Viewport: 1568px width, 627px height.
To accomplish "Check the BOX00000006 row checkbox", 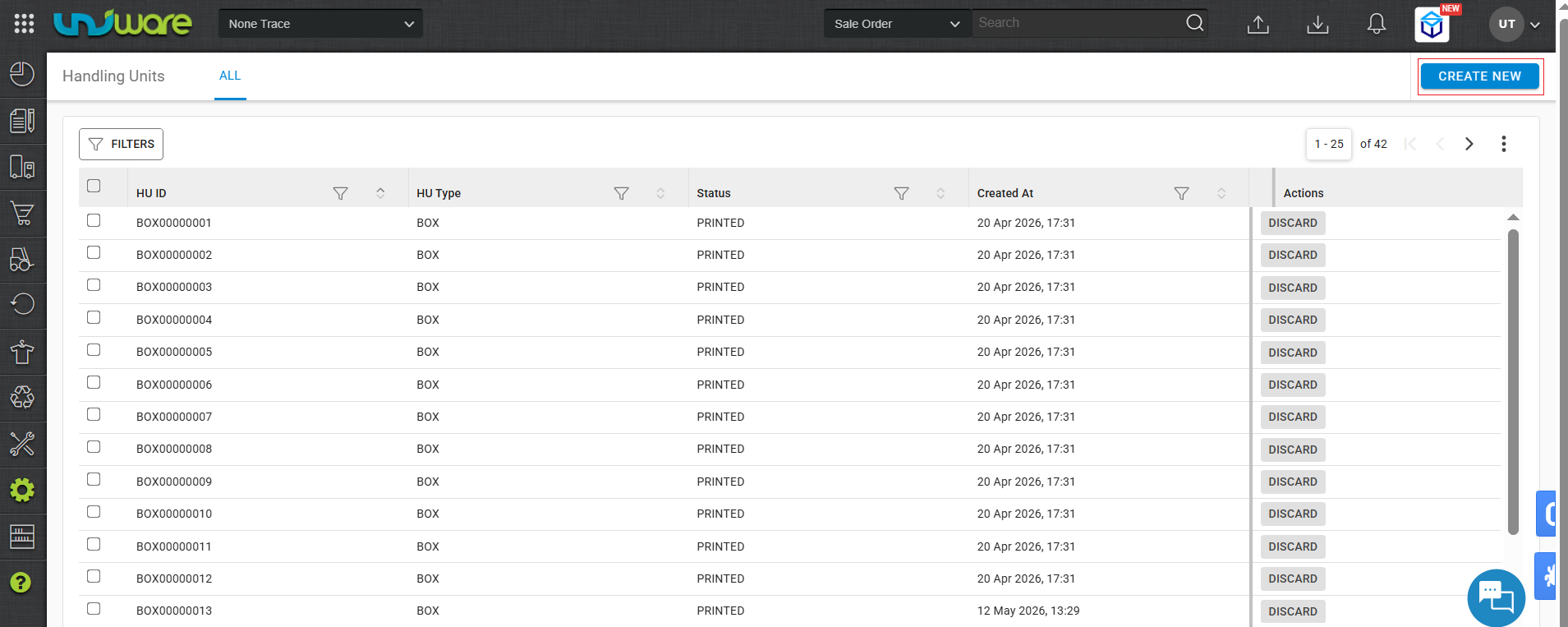I will pyautogui.click(x=94, y=382).
